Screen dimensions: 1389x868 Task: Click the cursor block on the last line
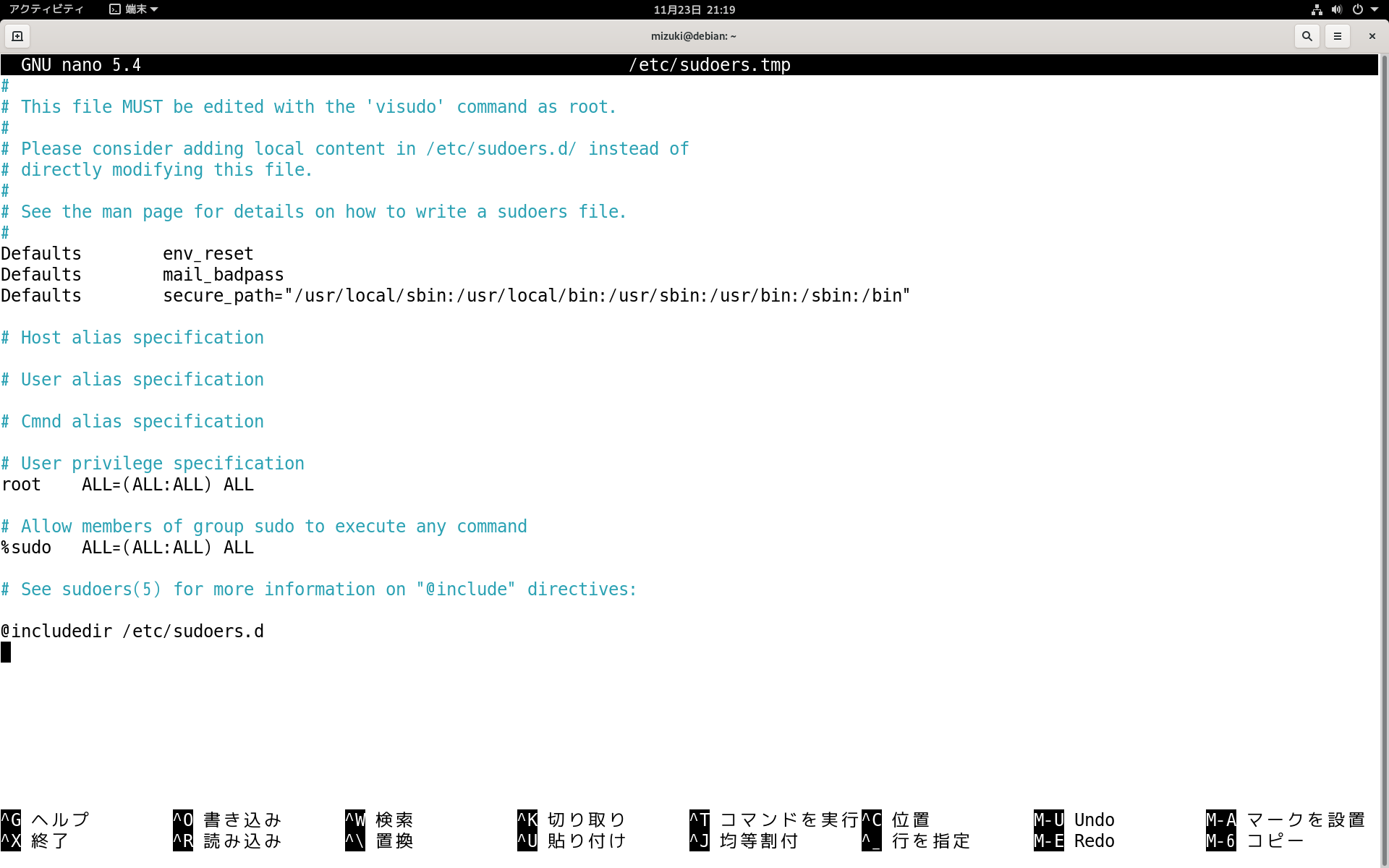click(6, 652)
